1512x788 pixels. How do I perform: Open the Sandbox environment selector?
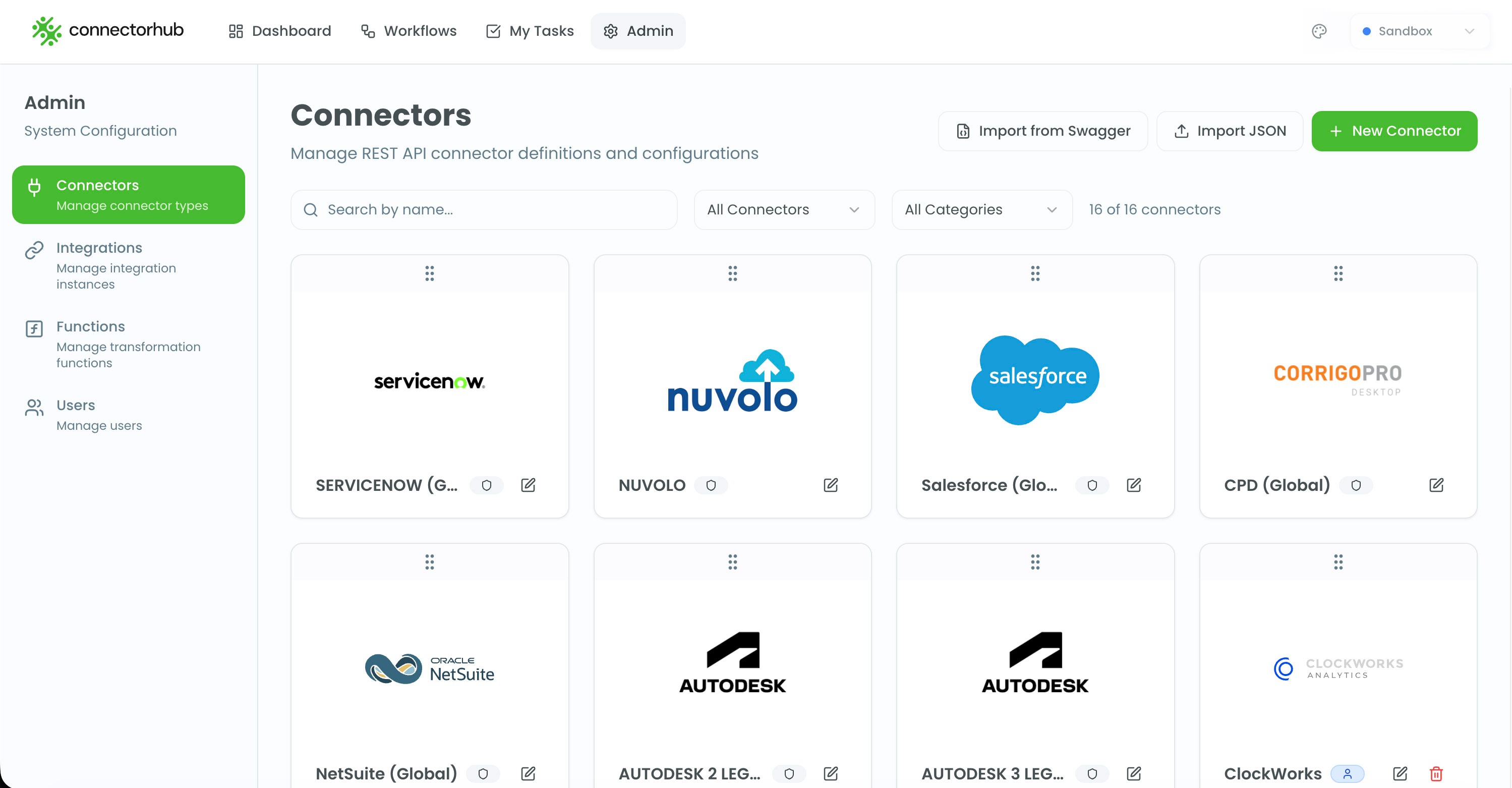tap(1419, 31)
